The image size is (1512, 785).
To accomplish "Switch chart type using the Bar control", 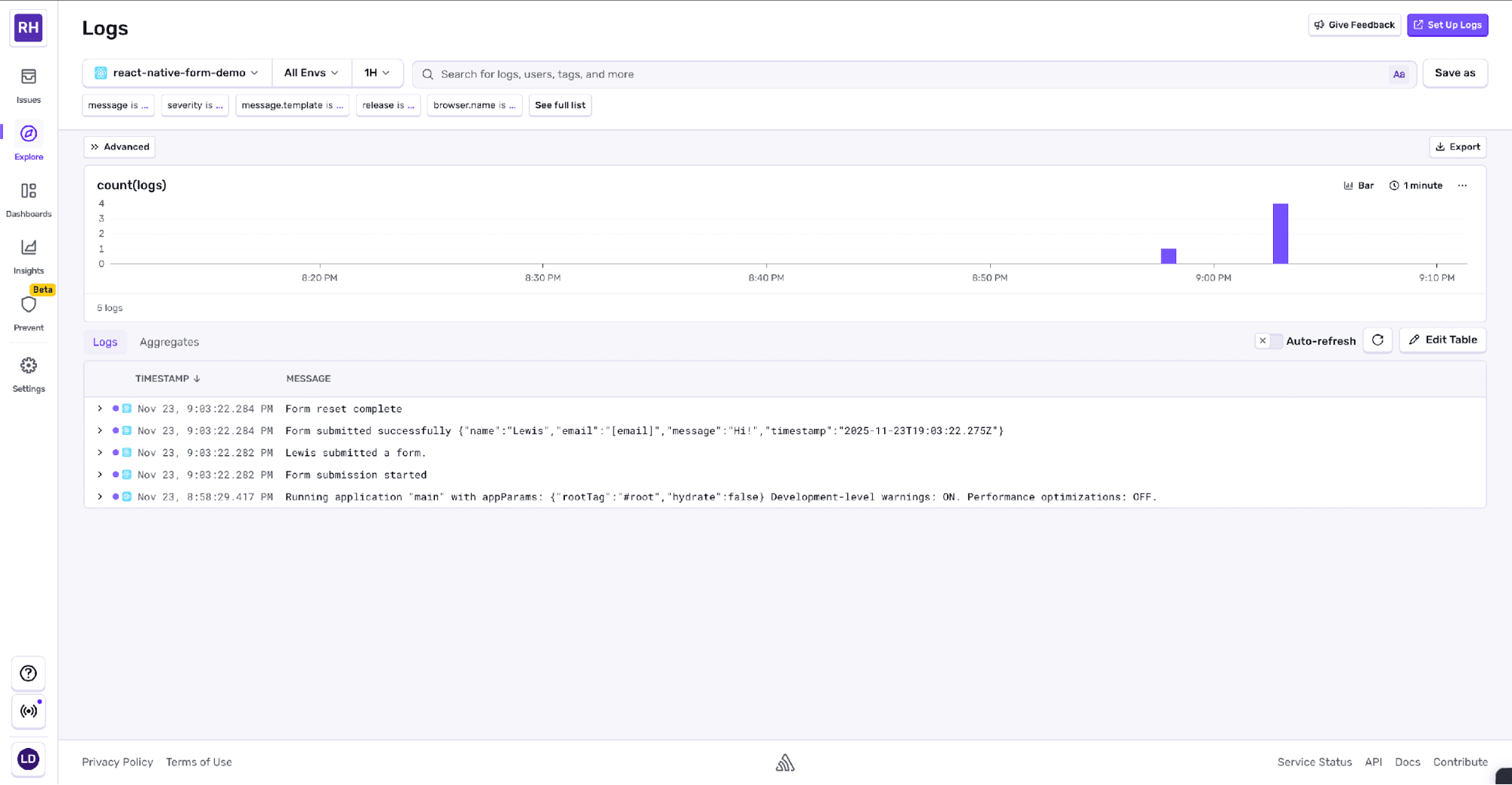I will [1358, 185].
